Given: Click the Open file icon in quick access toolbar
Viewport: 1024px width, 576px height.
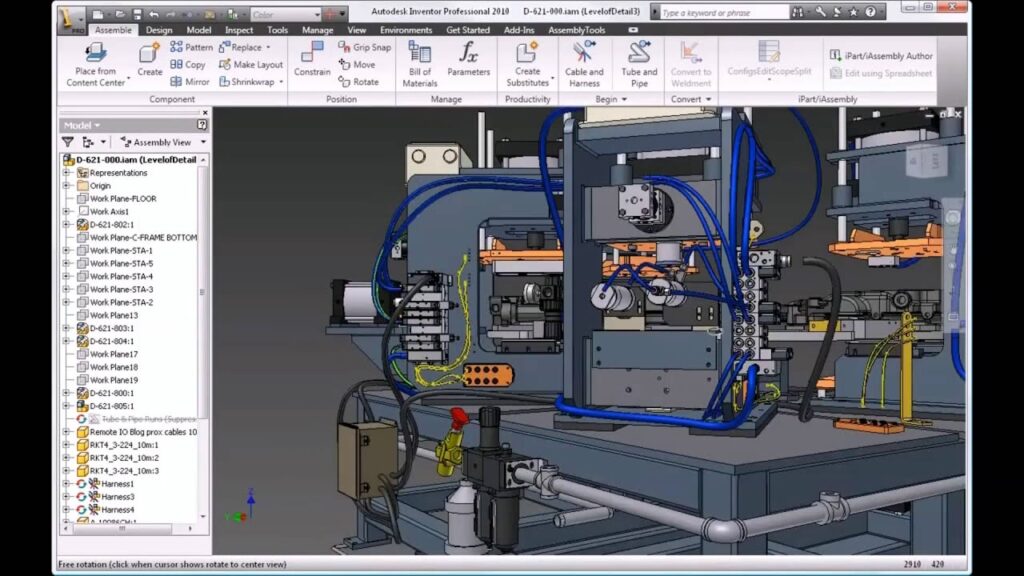Looking at the screenshot, I should pos(120,14).
